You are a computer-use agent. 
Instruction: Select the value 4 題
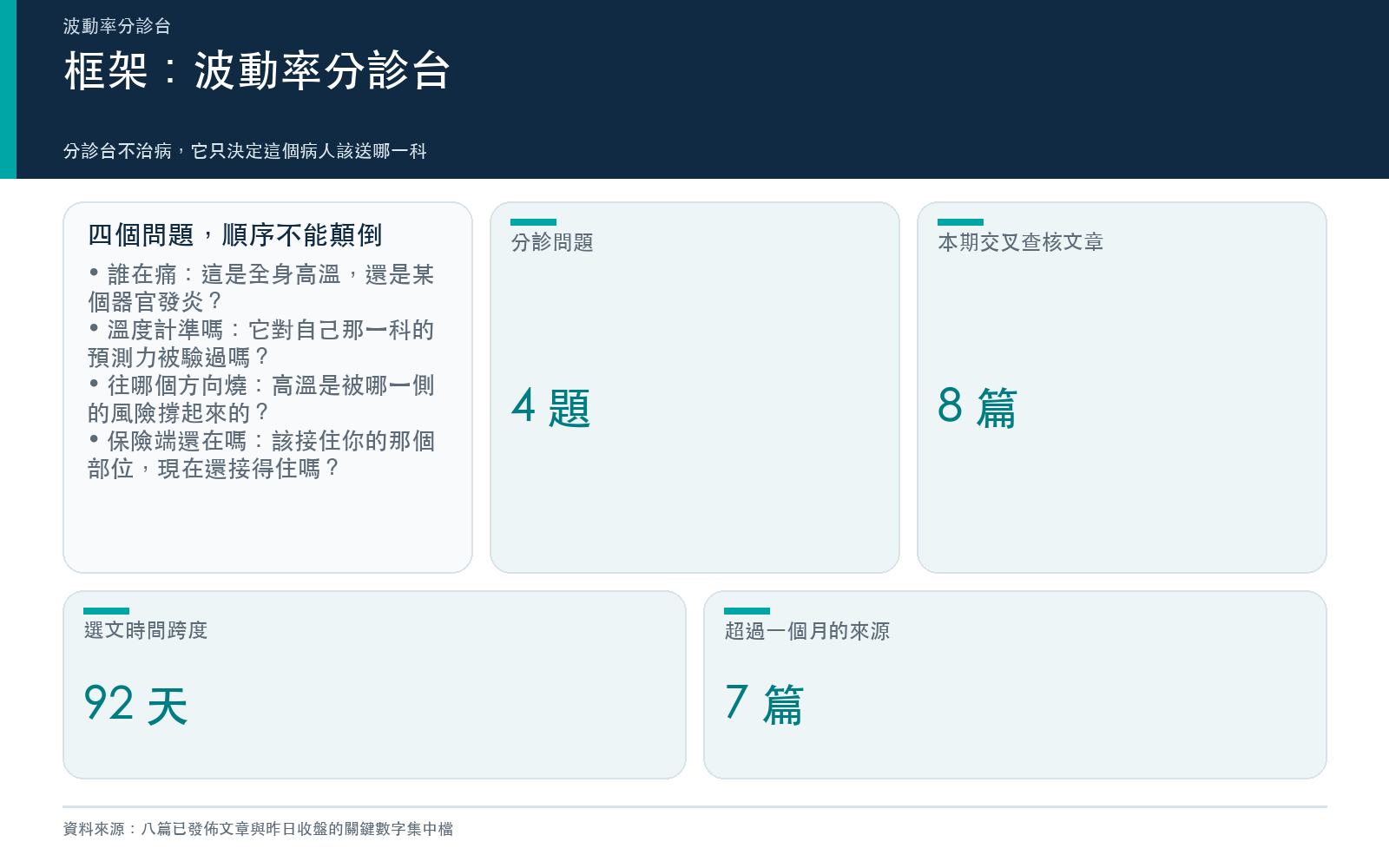coord(551,407)
